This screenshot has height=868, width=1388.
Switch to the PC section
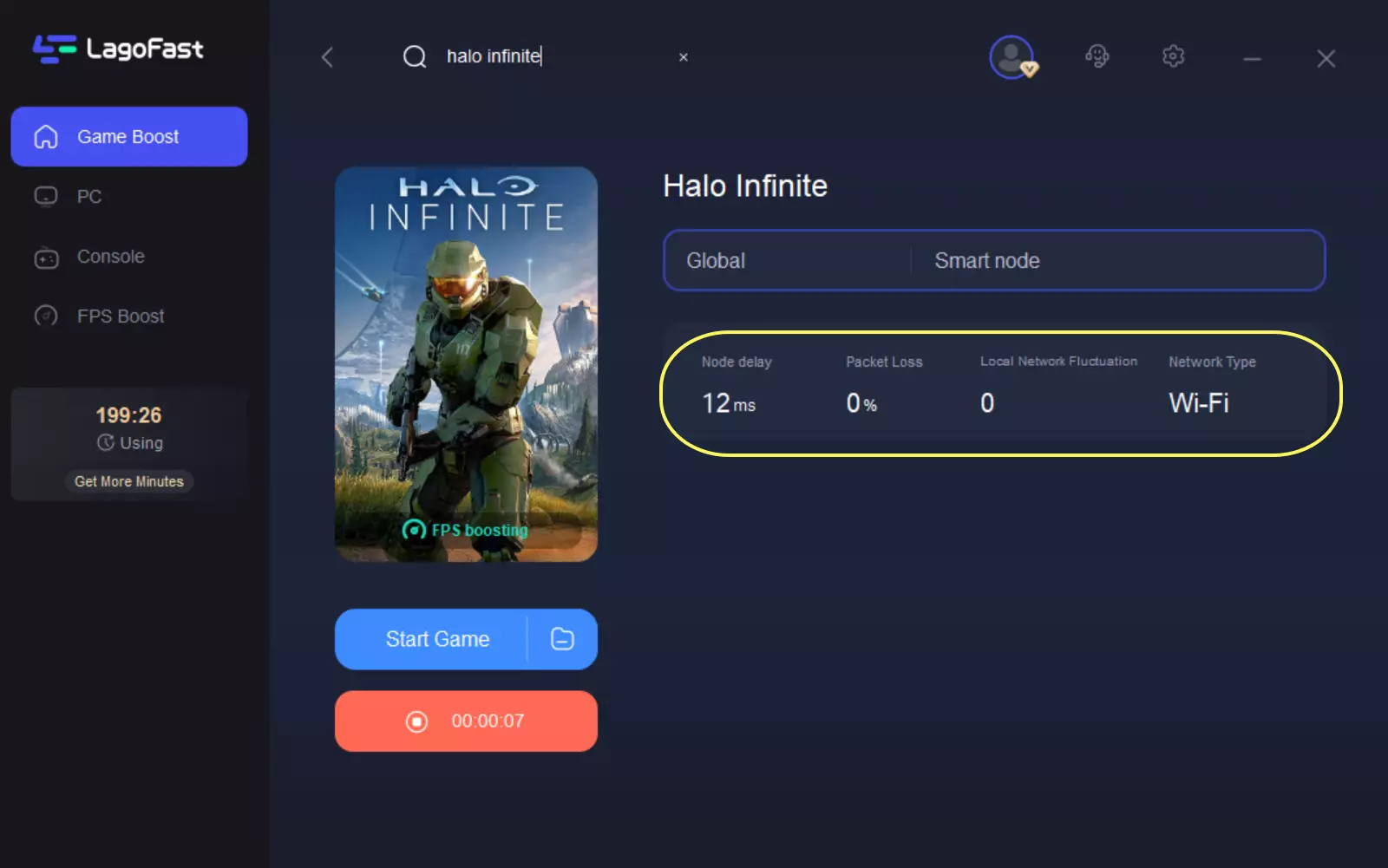[88, 197]
